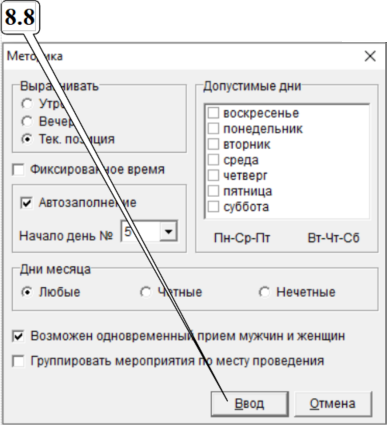Confirm with the Ввод button

(x=249, y=404)
